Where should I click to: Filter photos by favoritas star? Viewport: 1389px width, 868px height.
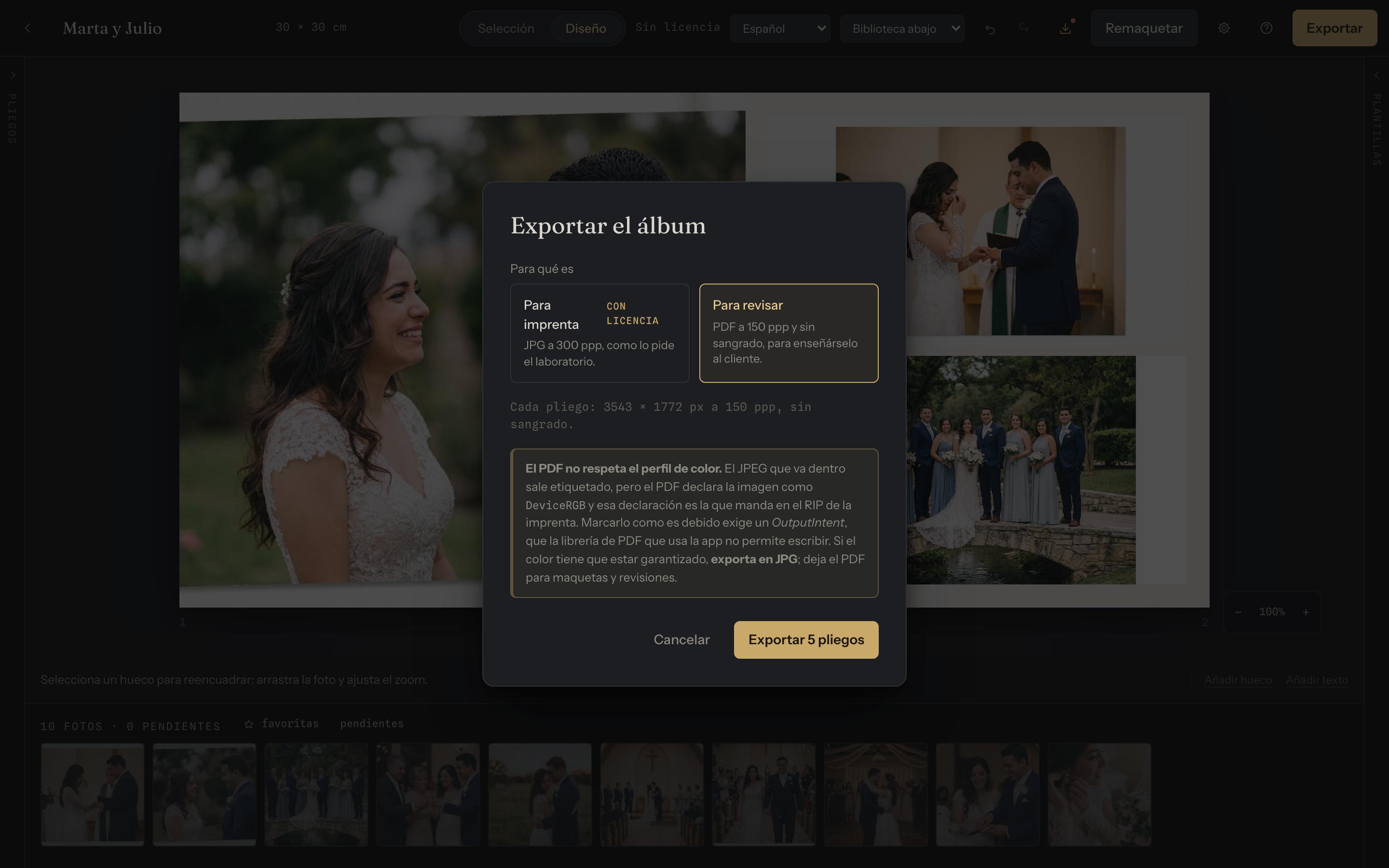pyautogui.click(x=281, y=724)
